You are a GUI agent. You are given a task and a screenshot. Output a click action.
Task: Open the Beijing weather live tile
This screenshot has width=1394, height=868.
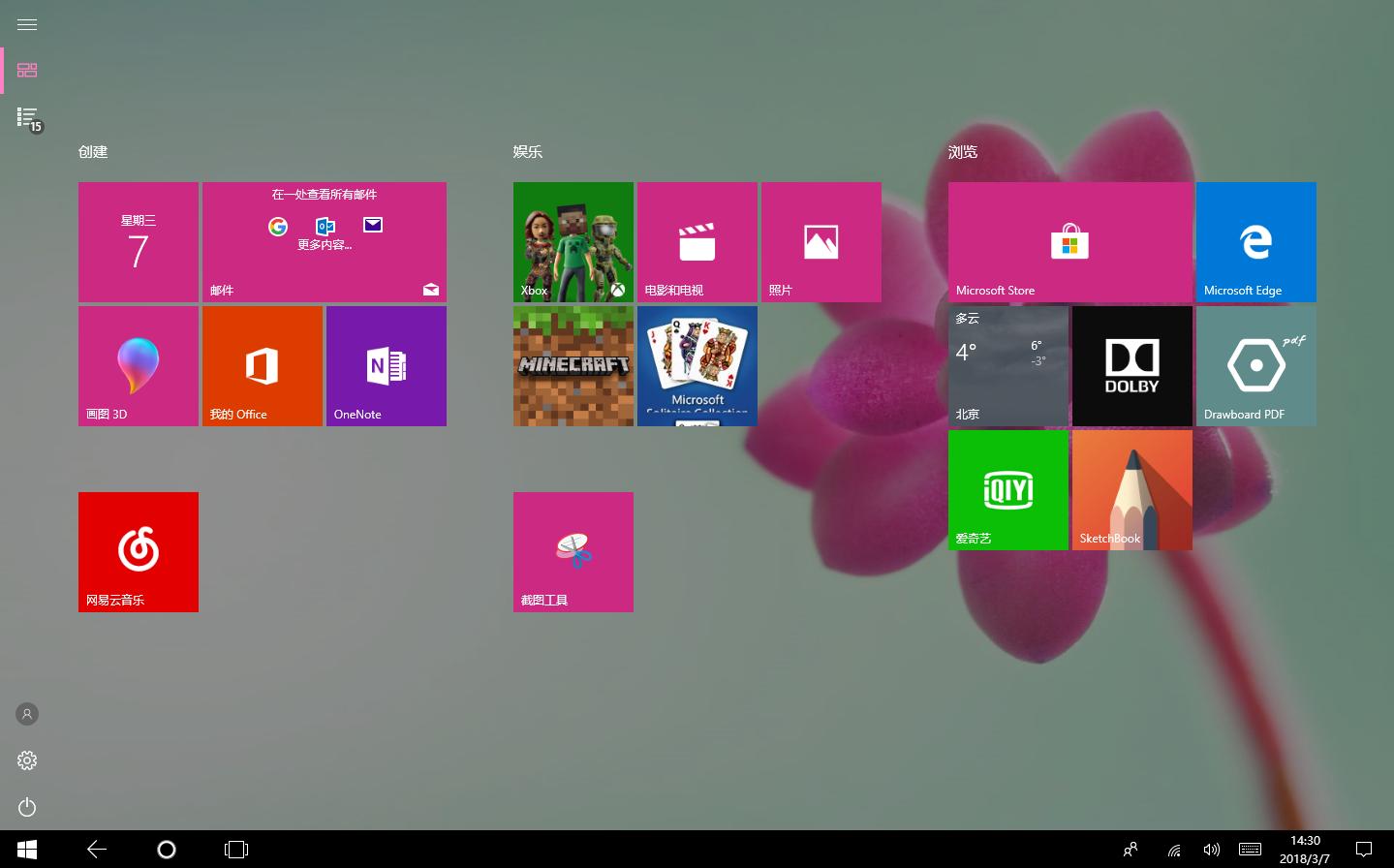(x=1007, y=365)
